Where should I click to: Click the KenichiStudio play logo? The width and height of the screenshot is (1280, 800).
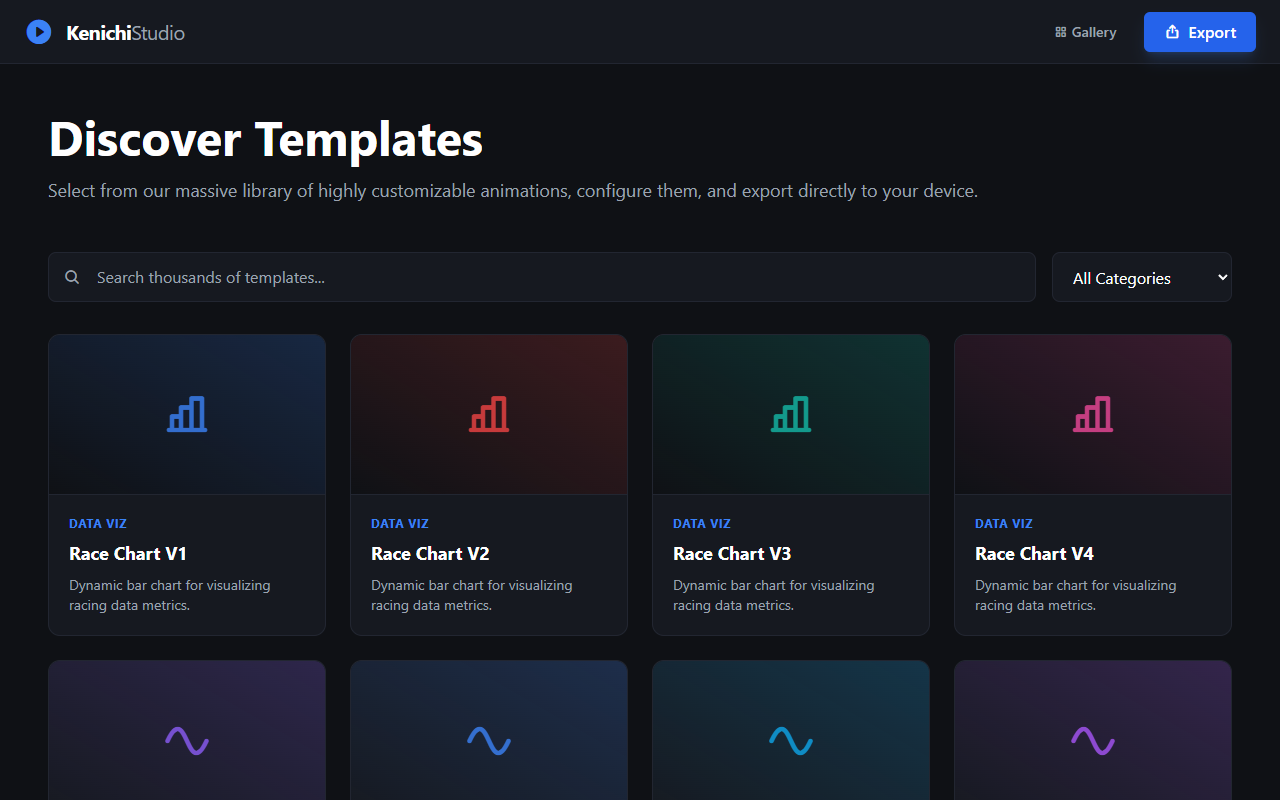click(x=38, y=31)
